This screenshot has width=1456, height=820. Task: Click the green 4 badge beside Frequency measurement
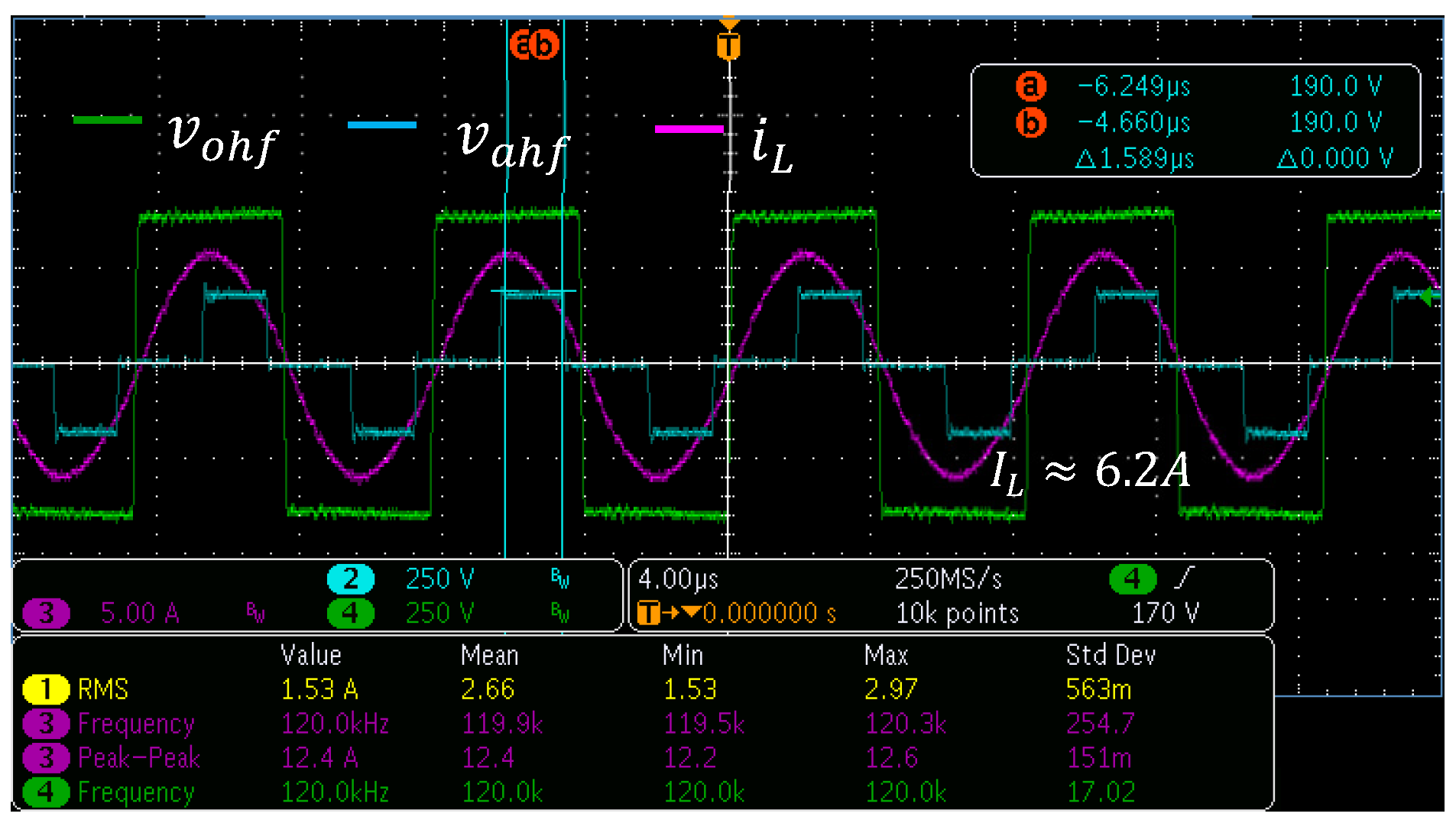coord(46,792)
